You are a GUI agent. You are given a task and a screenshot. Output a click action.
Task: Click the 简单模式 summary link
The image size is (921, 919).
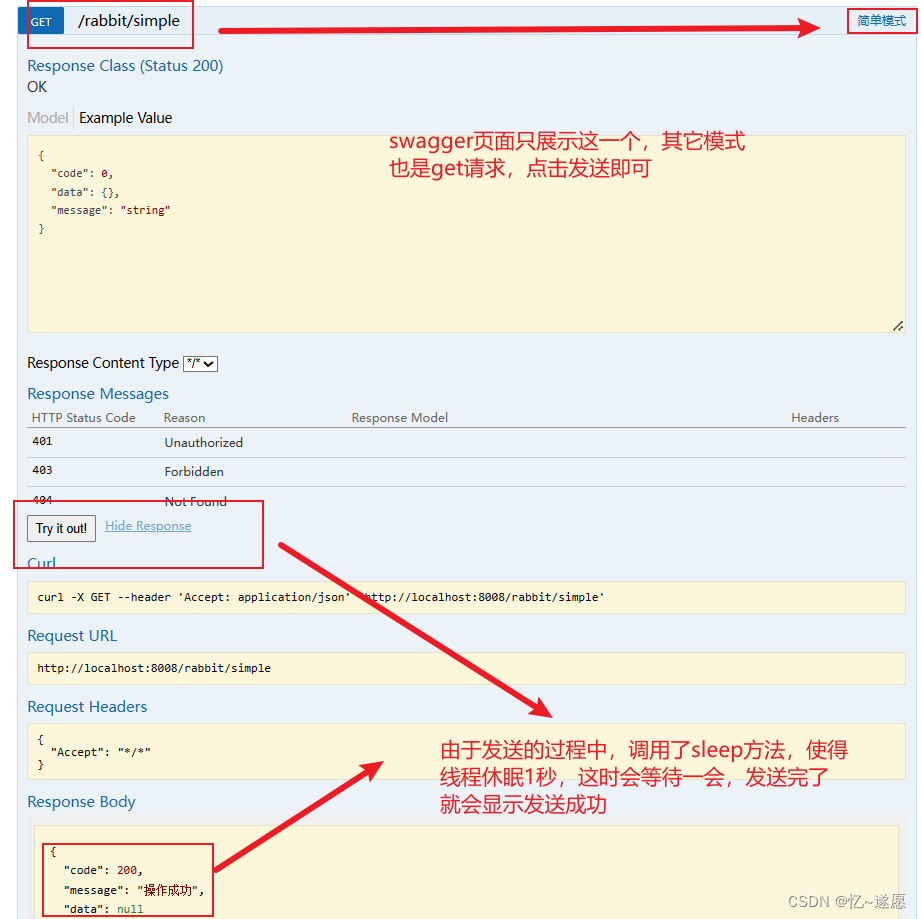(881, 21)
